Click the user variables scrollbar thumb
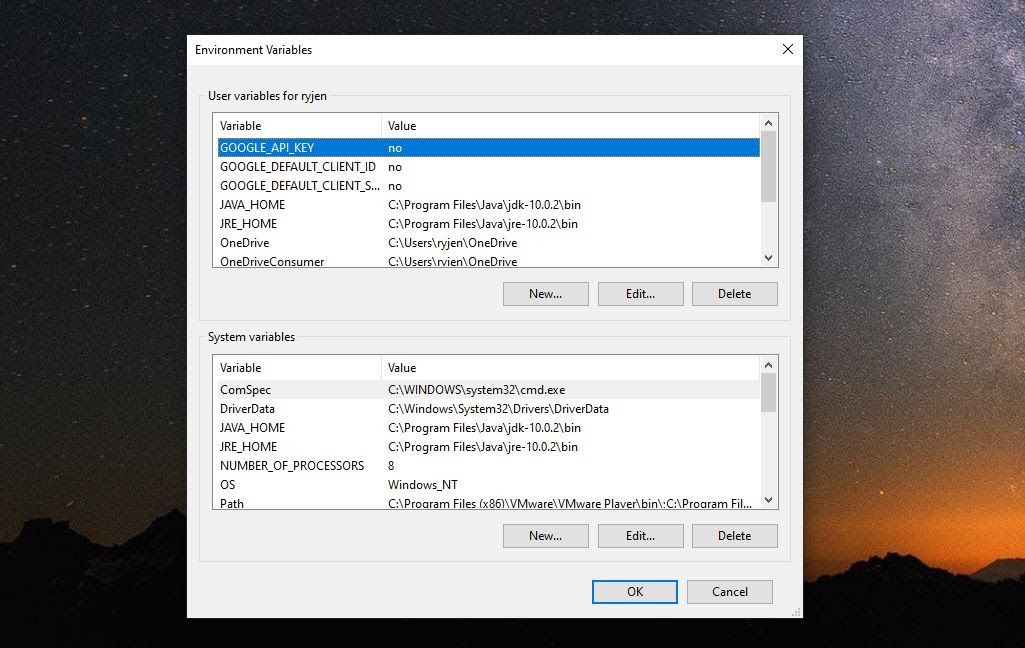Screen dimensions: 1025x648 (768, 166)
